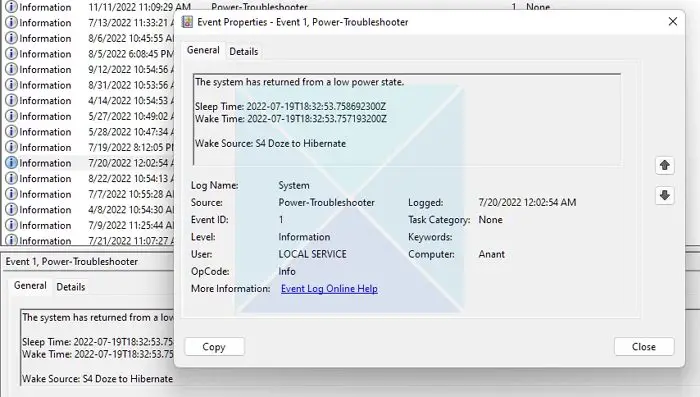Open the Event Log Online Help link
Screen dimensions: 700x397
click(329, 288)
